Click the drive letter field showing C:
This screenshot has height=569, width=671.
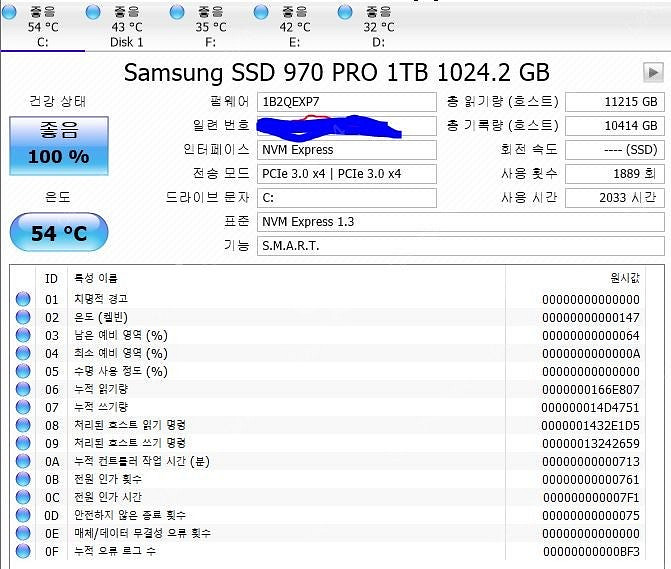(347, 198)
